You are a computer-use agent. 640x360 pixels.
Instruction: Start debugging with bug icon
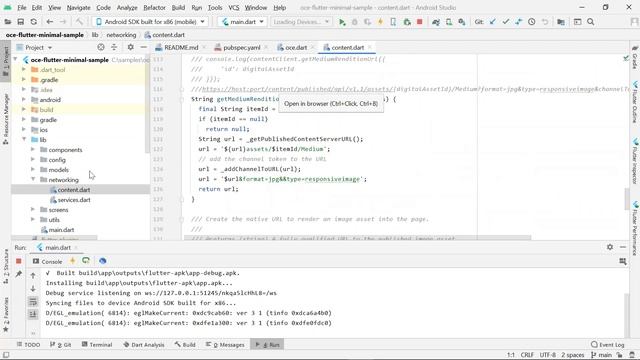pyautogui.click(x=354, y=22)
